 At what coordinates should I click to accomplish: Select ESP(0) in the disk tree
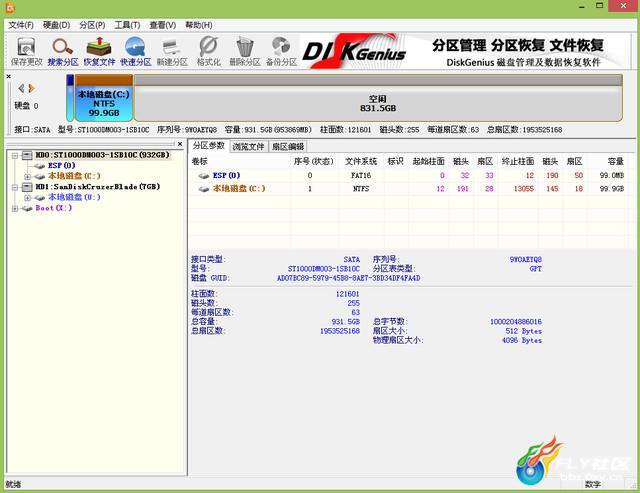[x=62, y=166]
